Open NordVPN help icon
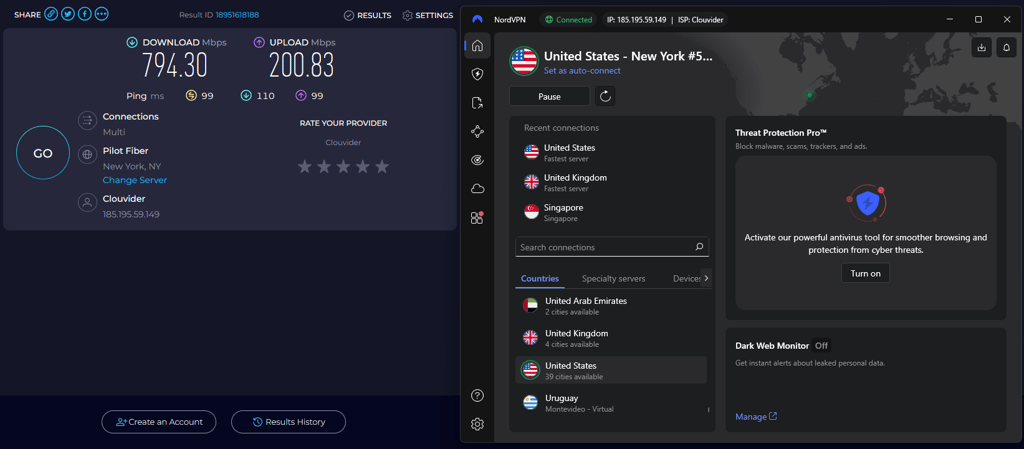This screenshot has height=449, width=1024. (477, 395)
